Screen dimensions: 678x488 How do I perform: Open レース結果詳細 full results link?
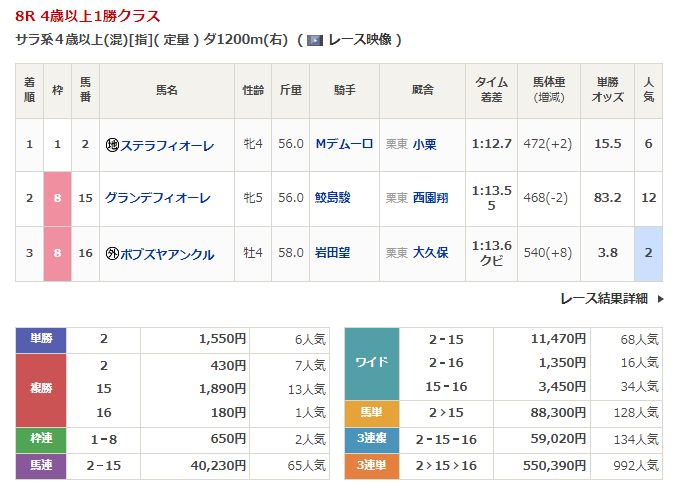[x=603, y=298]
